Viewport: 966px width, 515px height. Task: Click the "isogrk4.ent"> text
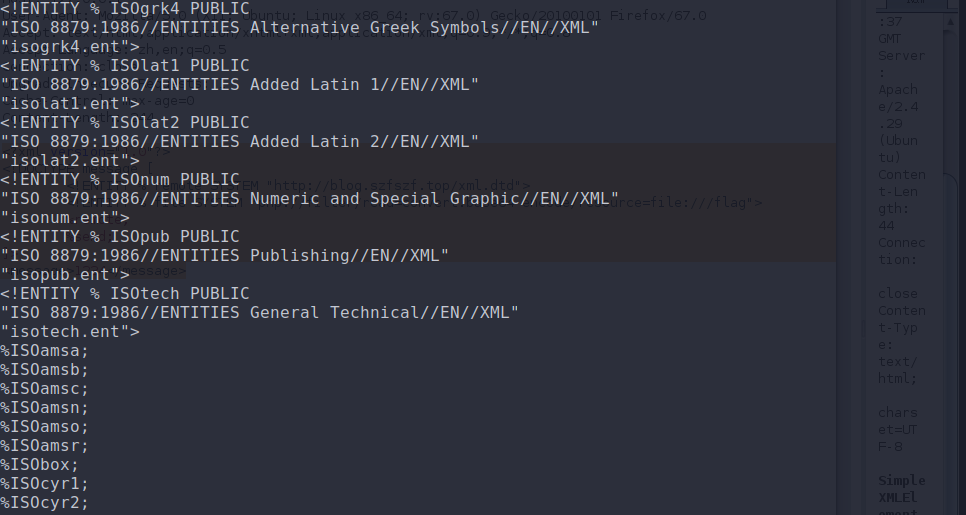coord(70,46)
